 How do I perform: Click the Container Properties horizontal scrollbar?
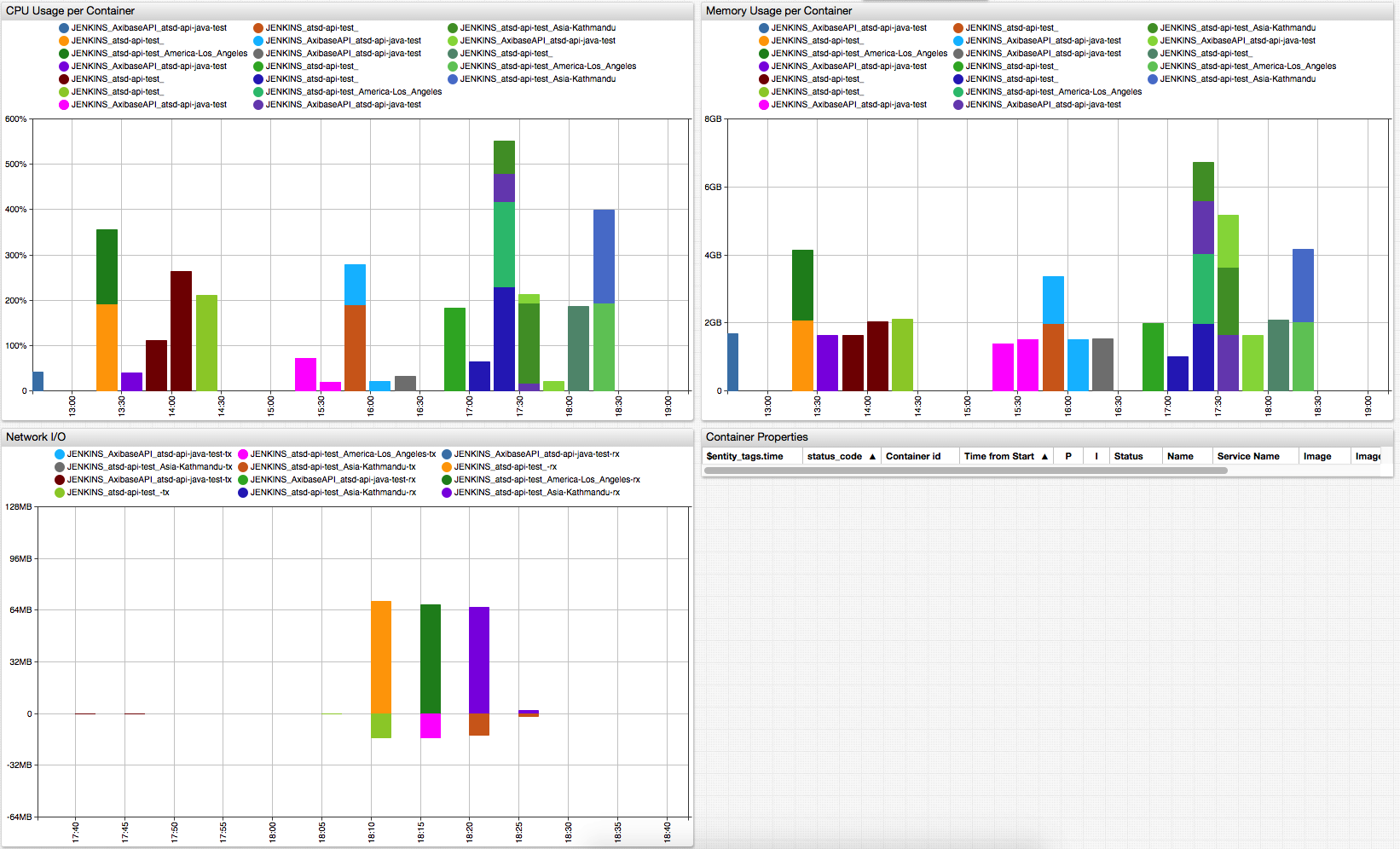click(x=965, y=471)
